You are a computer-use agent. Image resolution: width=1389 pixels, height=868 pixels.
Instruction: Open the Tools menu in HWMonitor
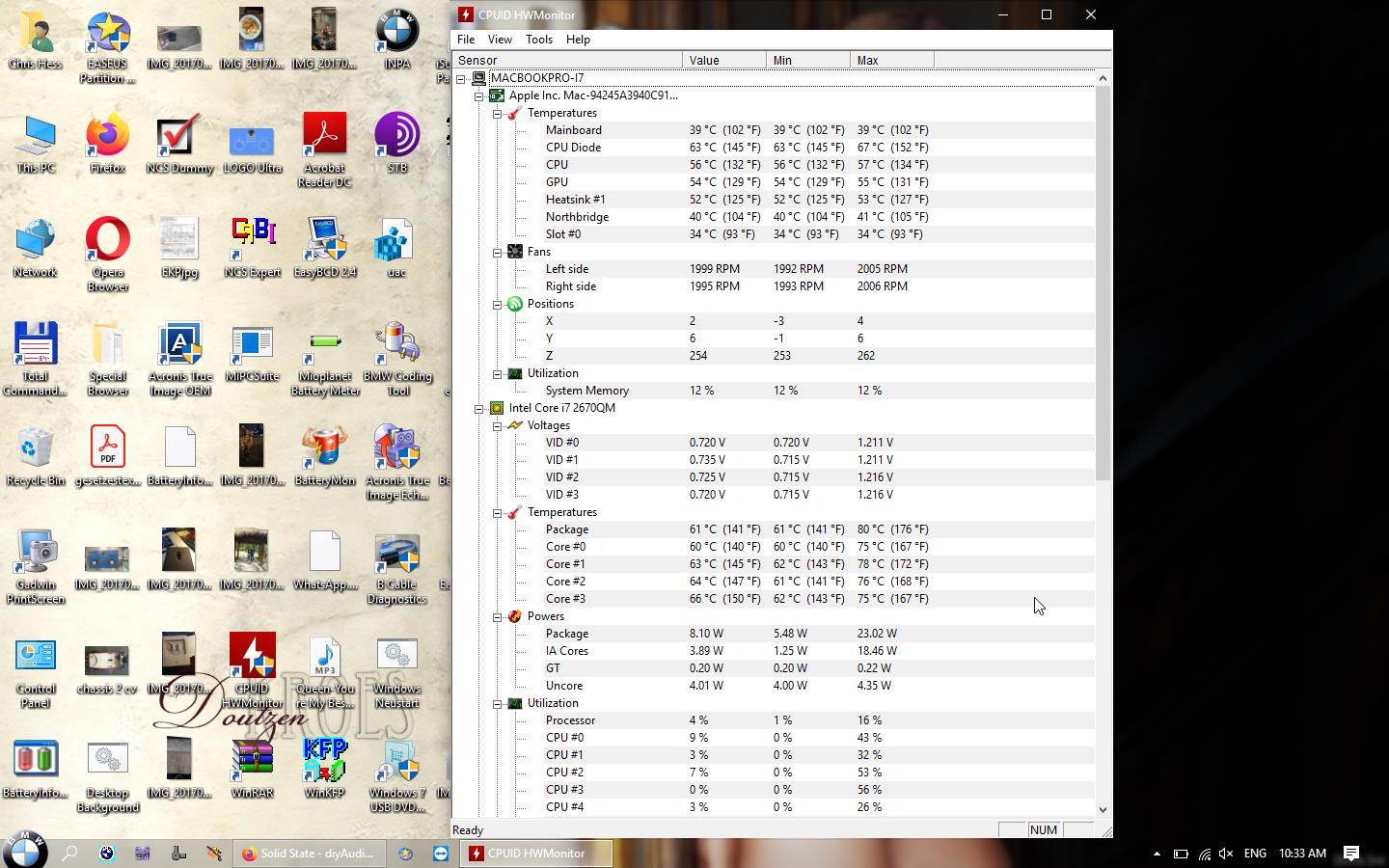(x=539, y=40)
